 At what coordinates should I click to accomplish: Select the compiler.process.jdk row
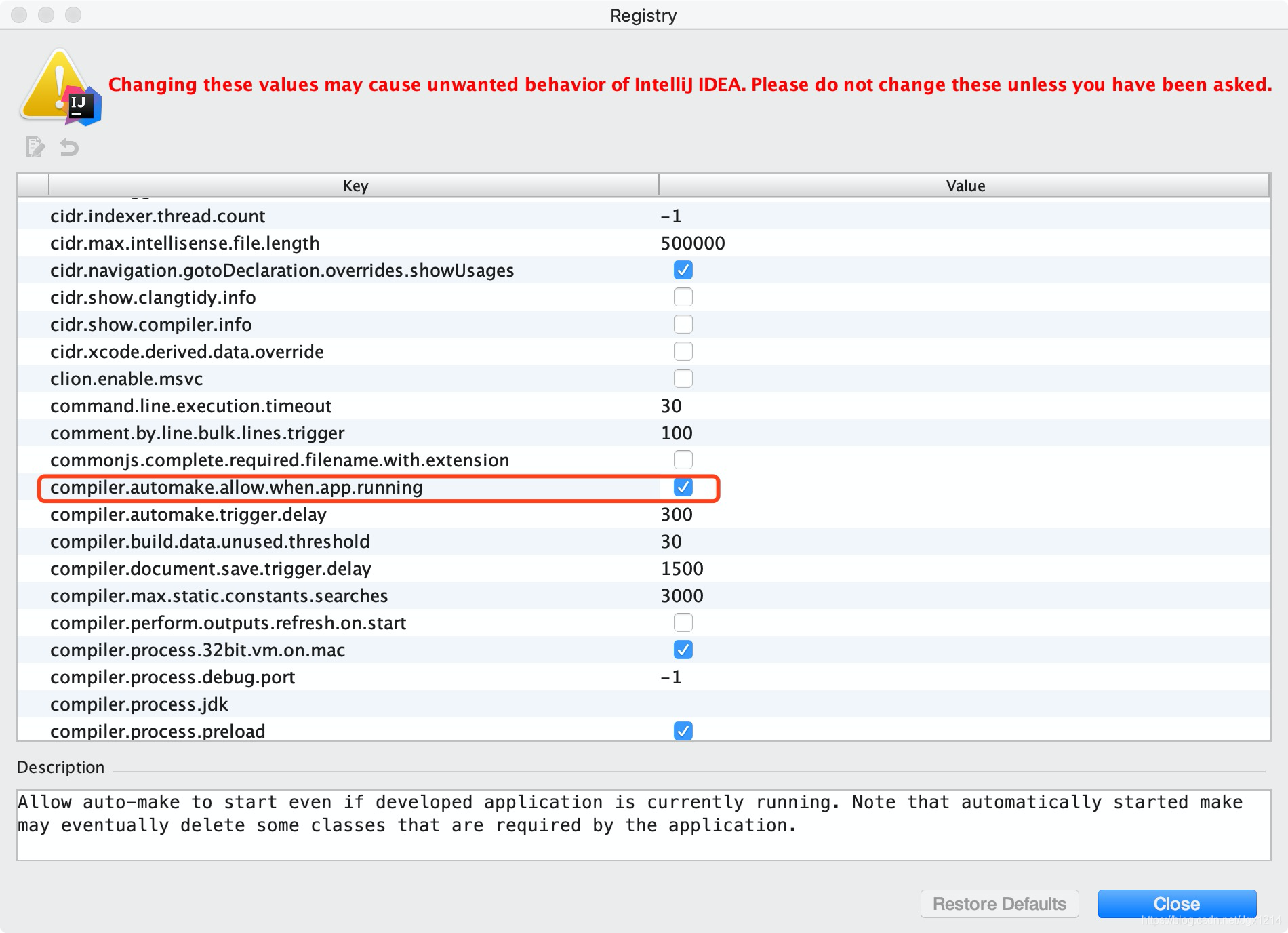coord(644,704)
